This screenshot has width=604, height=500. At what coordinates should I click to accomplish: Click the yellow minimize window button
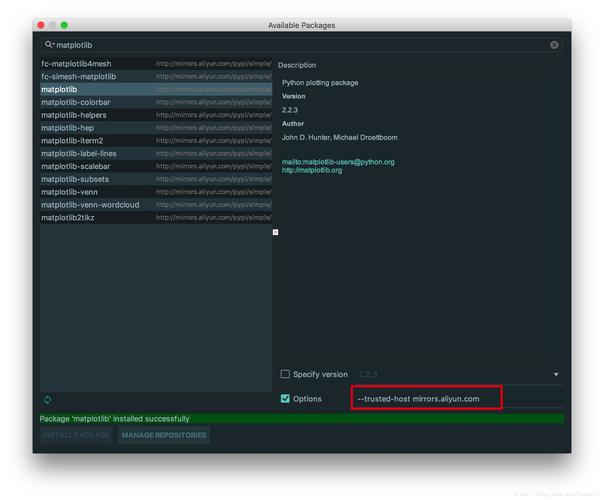[x=53, y=24]
